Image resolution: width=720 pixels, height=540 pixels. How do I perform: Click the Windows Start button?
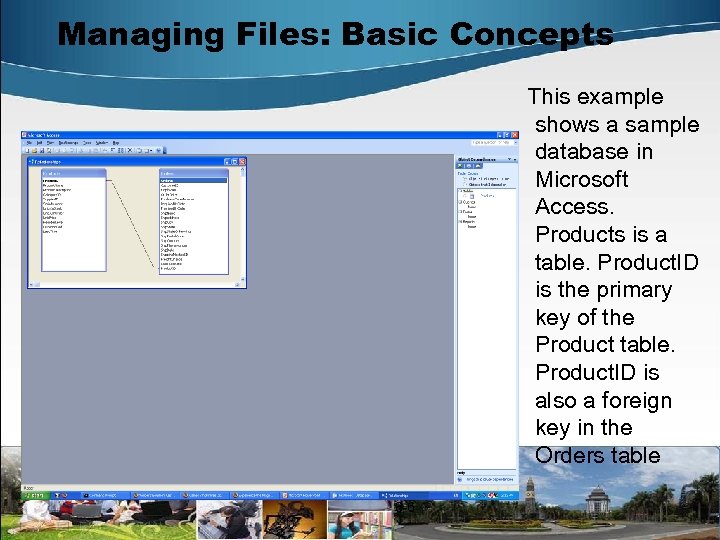click(x=35, y=495)
